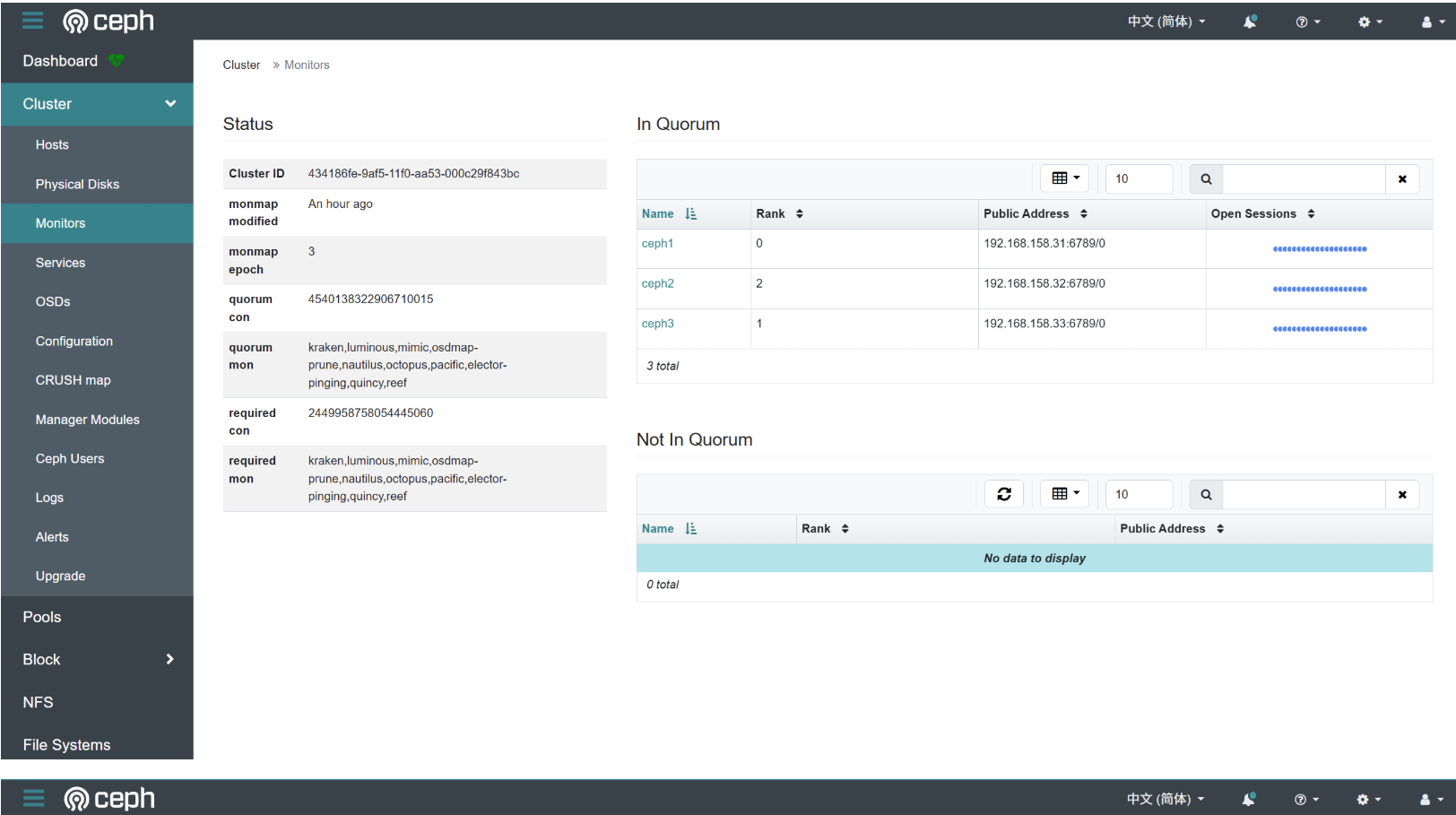Open monitor ceph1 details link
This screenshot has width=1456, height=815.
coord(657,244)
